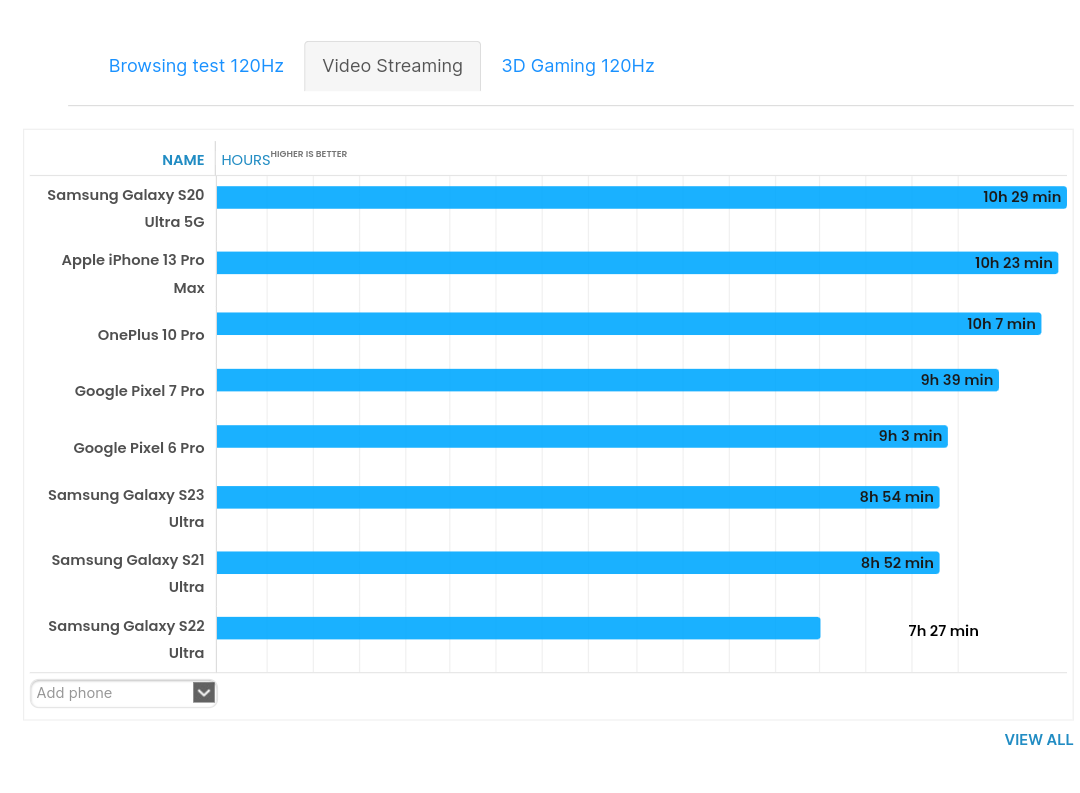Select the OnePlus 10 Pro name label
Viewport: 1080px width, 793px height.
coord(151,335)
